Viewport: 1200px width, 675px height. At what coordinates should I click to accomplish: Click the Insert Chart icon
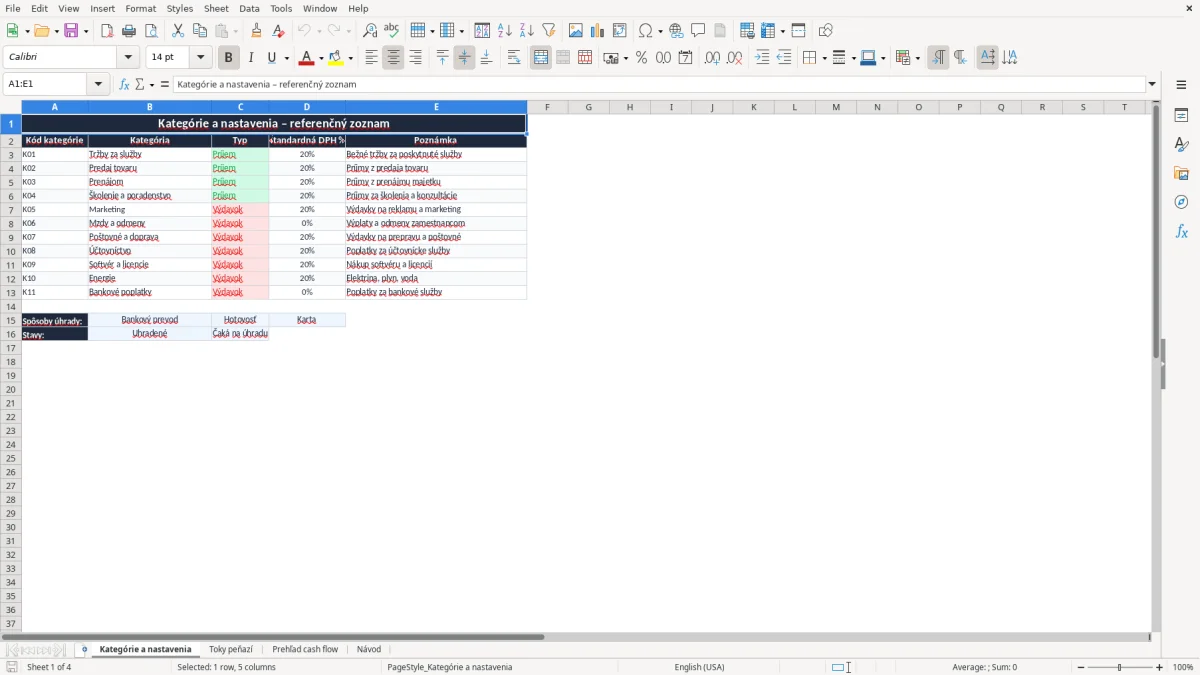click(598, 31)
